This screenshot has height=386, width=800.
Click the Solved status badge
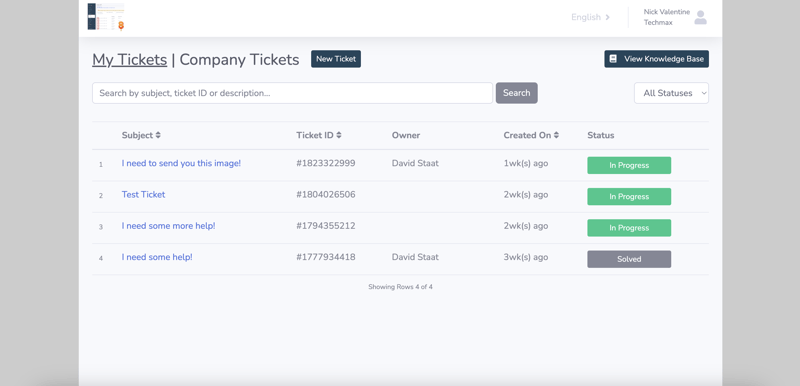pos(629,259)
